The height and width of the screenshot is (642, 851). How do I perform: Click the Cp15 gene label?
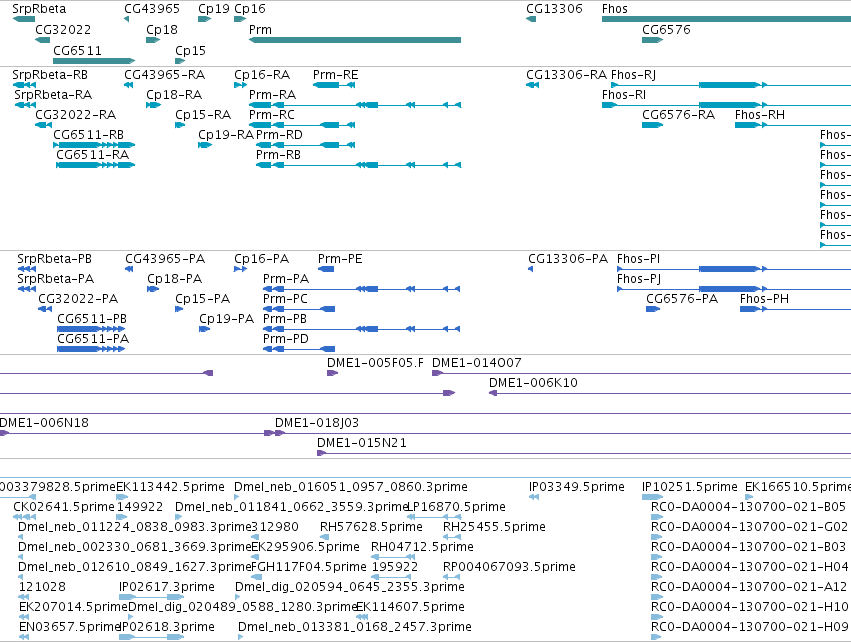point(190,51)
